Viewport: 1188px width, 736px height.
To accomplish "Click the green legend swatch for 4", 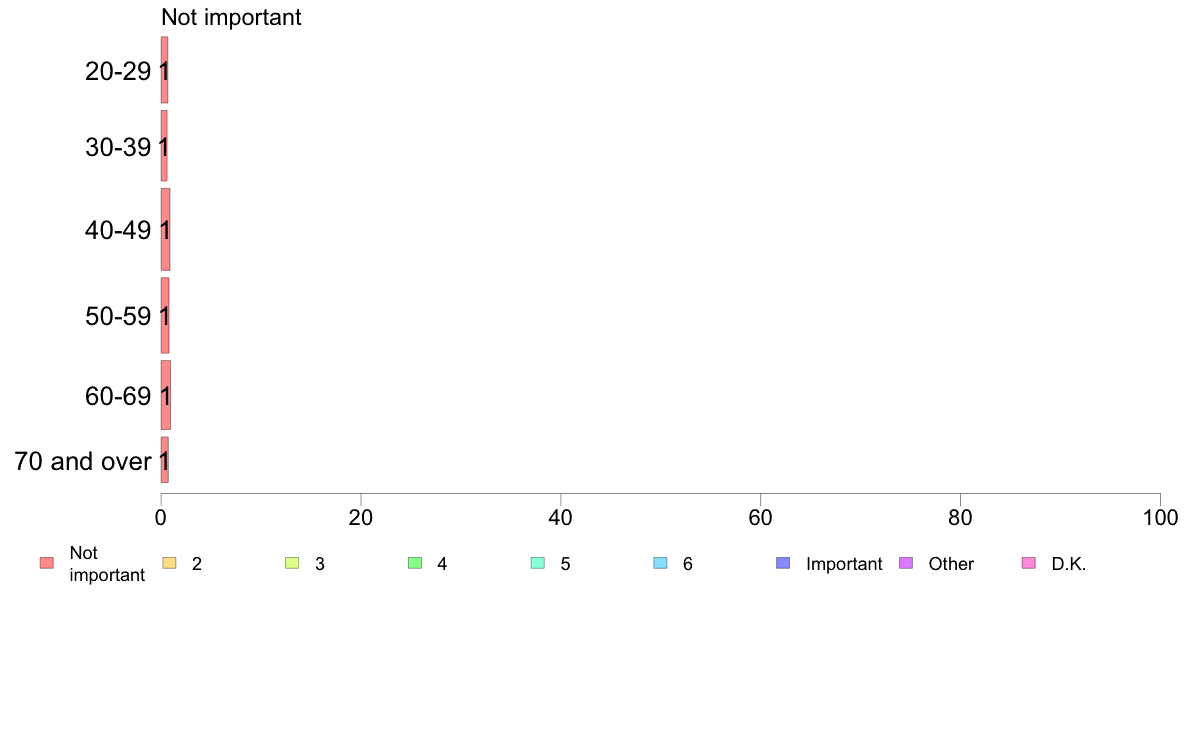I will point(415,563).
